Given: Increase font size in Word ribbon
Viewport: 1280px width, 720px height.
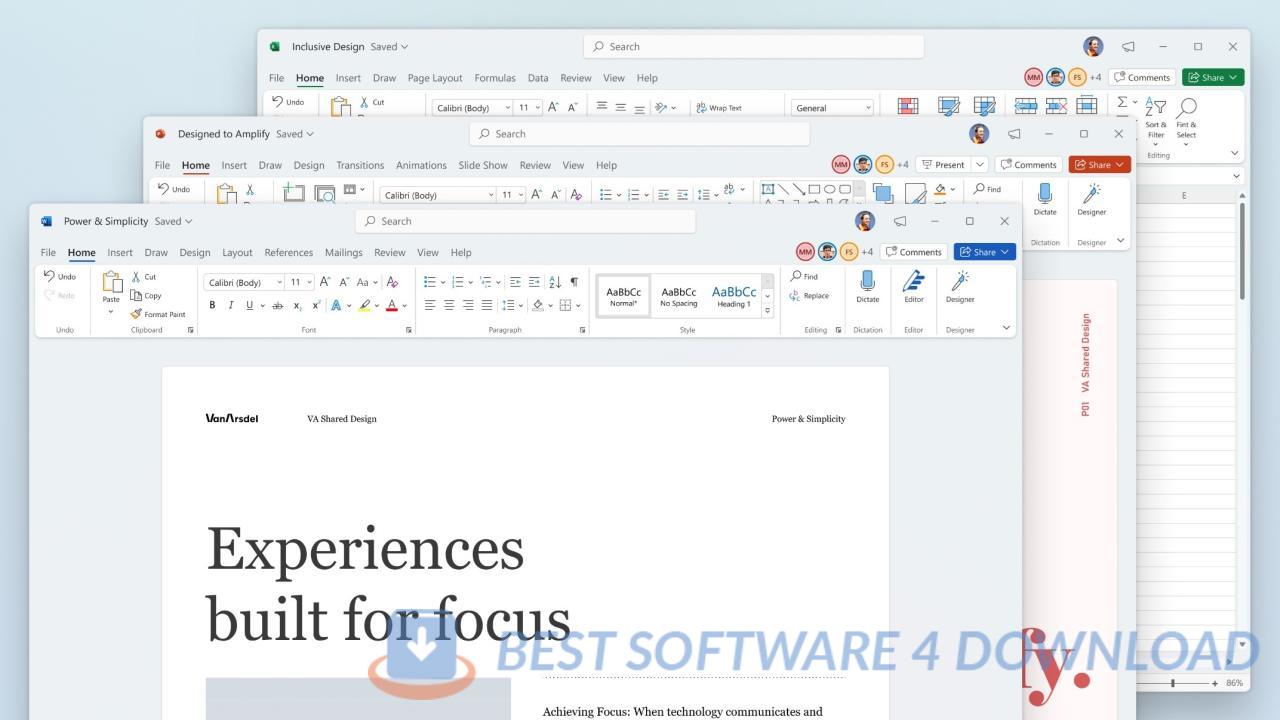Looking at the screenshot, I should (325, 282).
